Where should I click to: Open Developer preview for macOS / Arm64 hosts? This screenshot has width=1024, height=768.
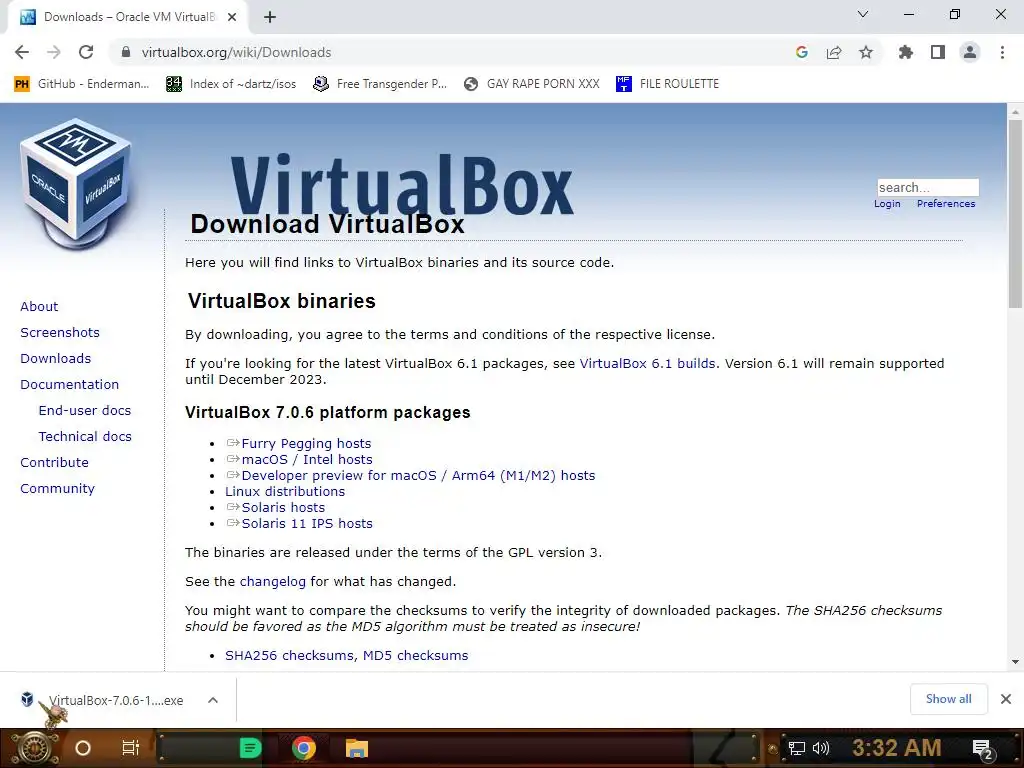point(418,475)
